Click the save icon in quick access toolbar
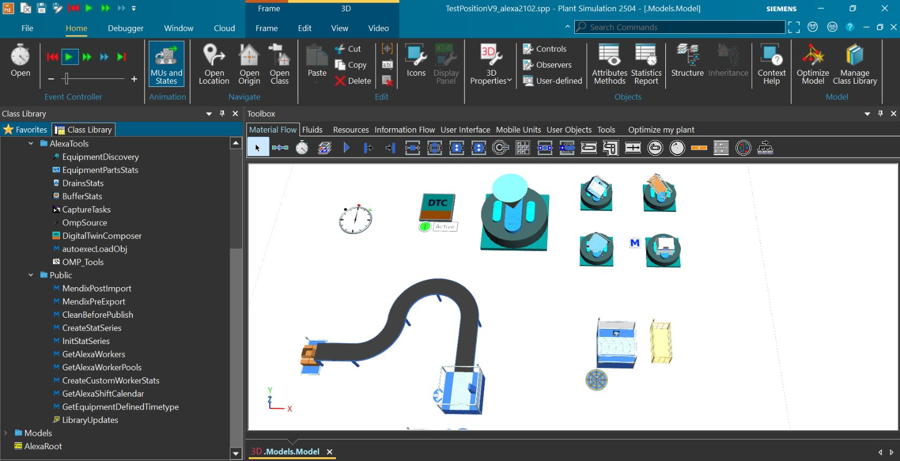This screenshot has width=900, height=461. coord(41,8)
